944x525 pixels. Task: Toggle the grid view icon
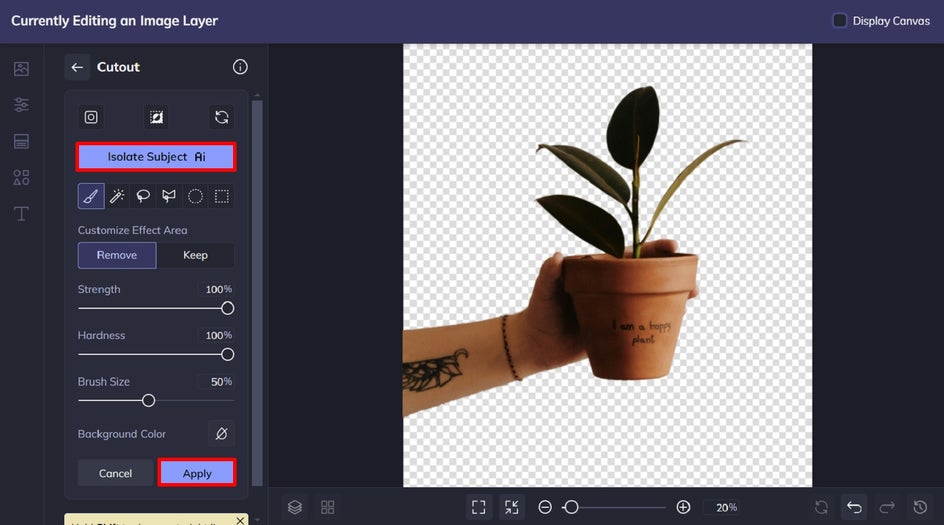pyautogui.click(x=328, y=508)
